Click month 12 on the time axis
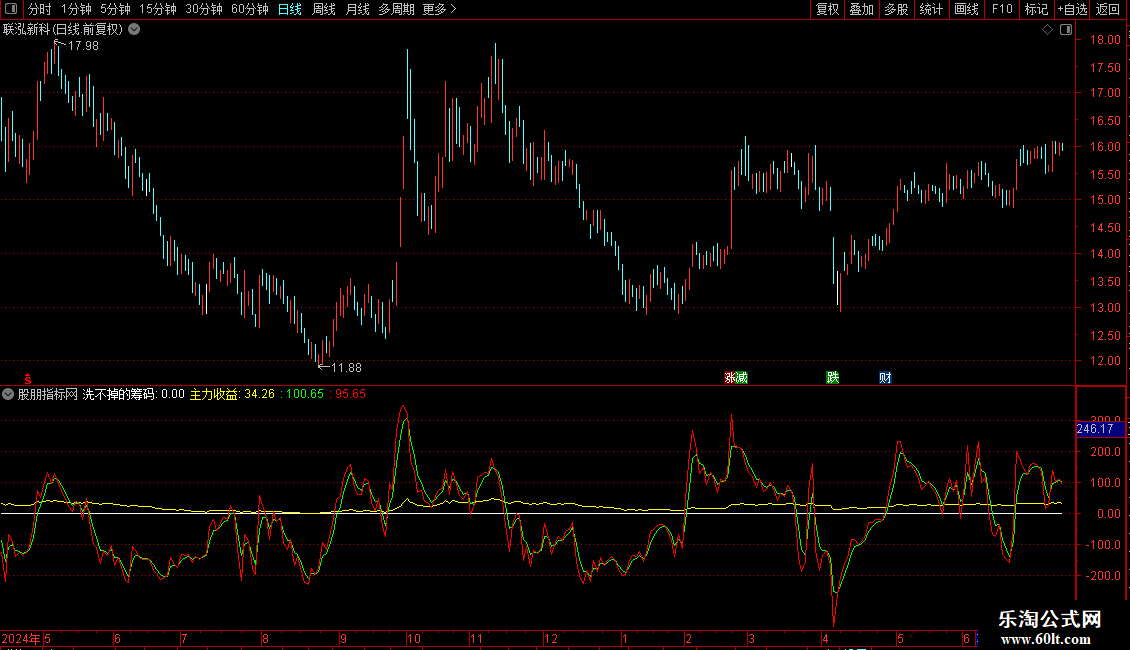1130x650 pixels. (x=551, y=638)
